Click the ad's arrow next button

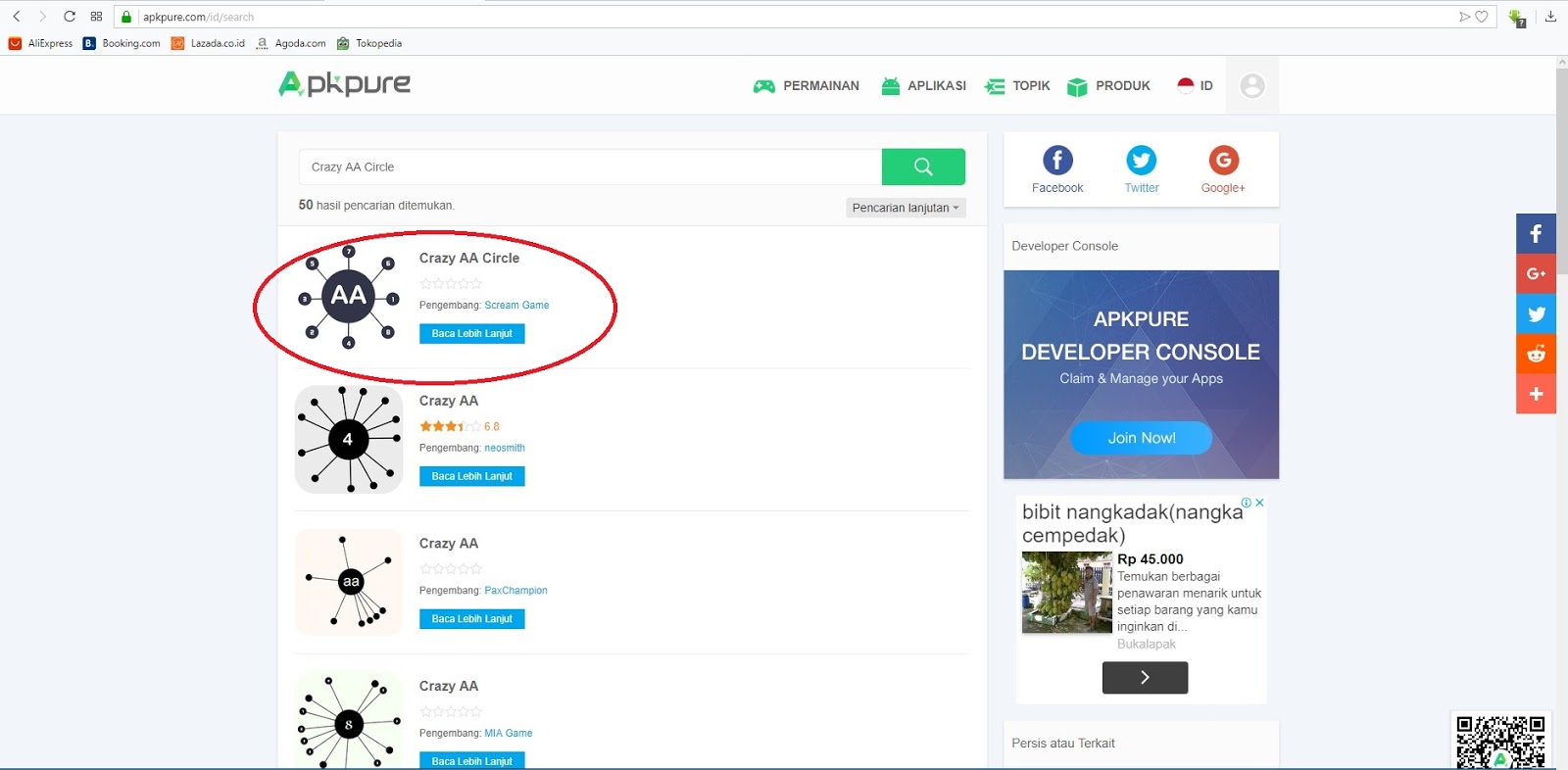[x=1145, y=678]
